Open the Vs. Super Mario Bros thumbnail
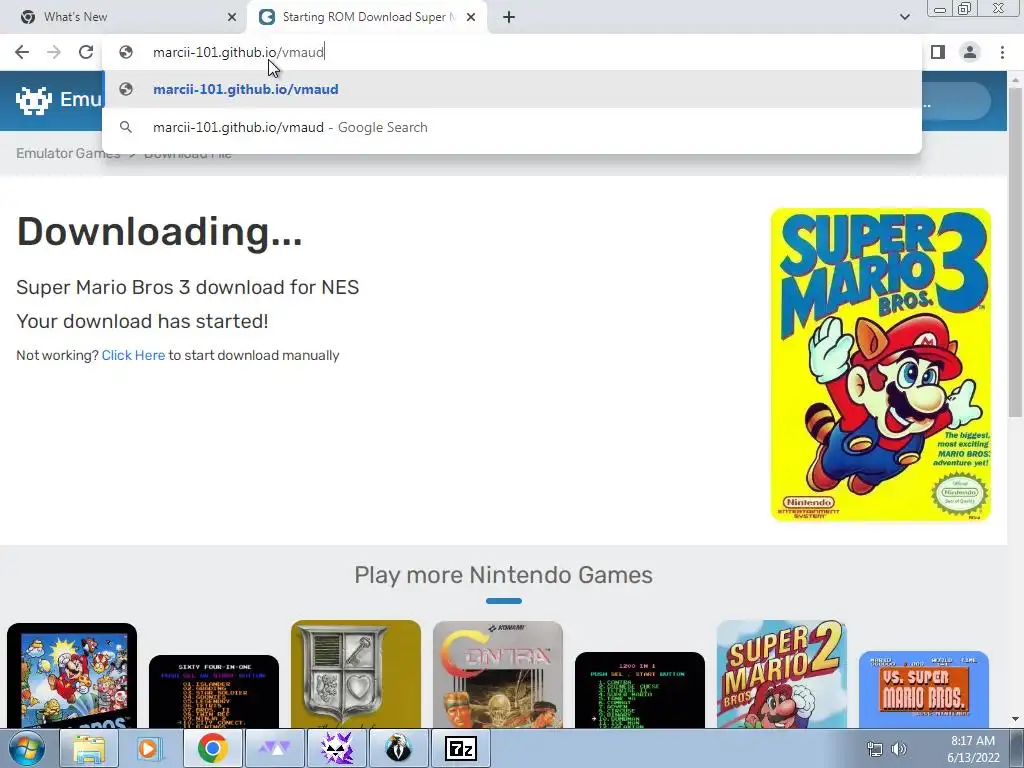The height and width of the screenshot is (768, 1024). (x=923, y=690)
